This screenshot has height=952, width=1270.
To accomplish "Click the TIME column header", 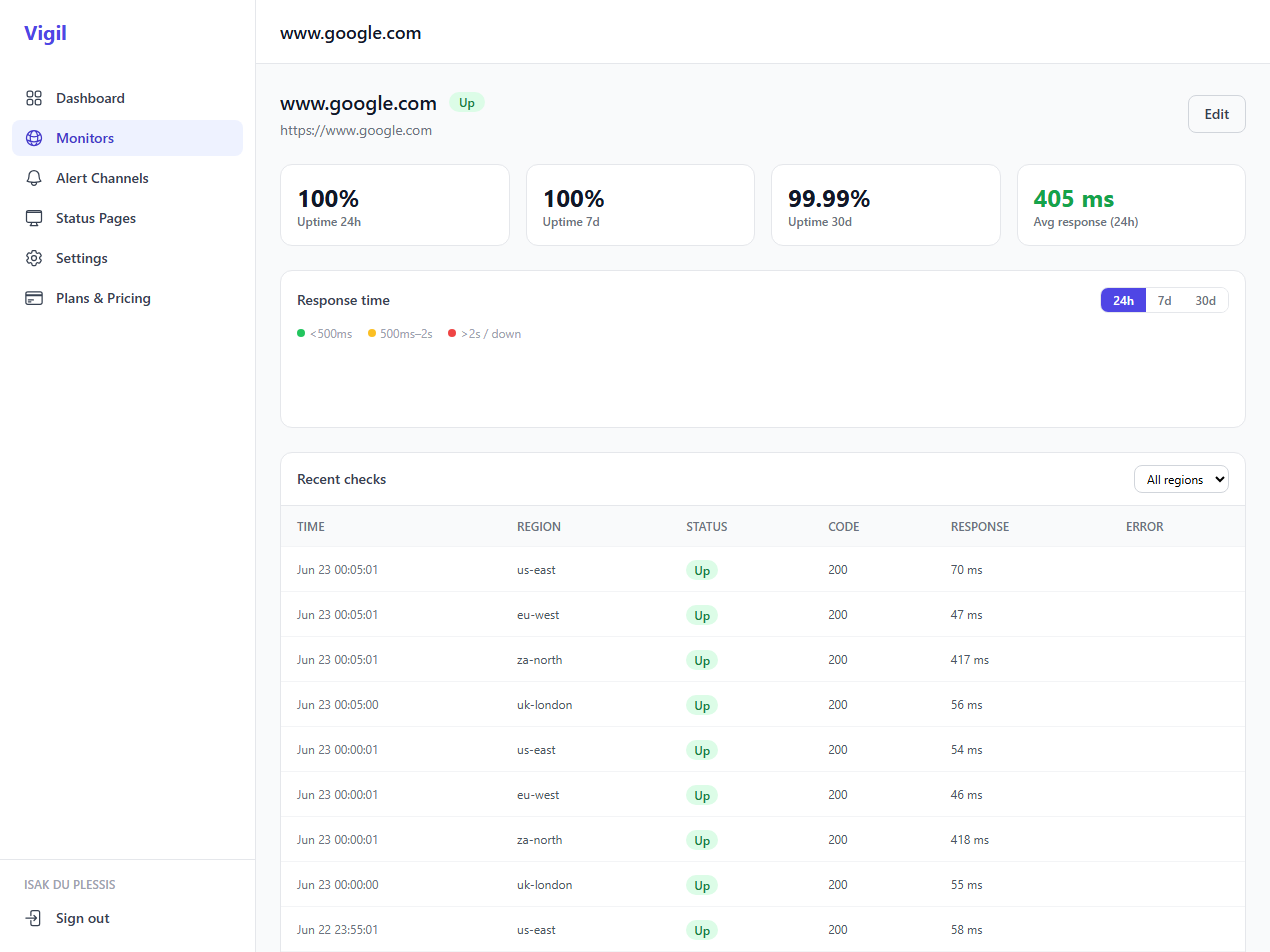I will point(311,526).
